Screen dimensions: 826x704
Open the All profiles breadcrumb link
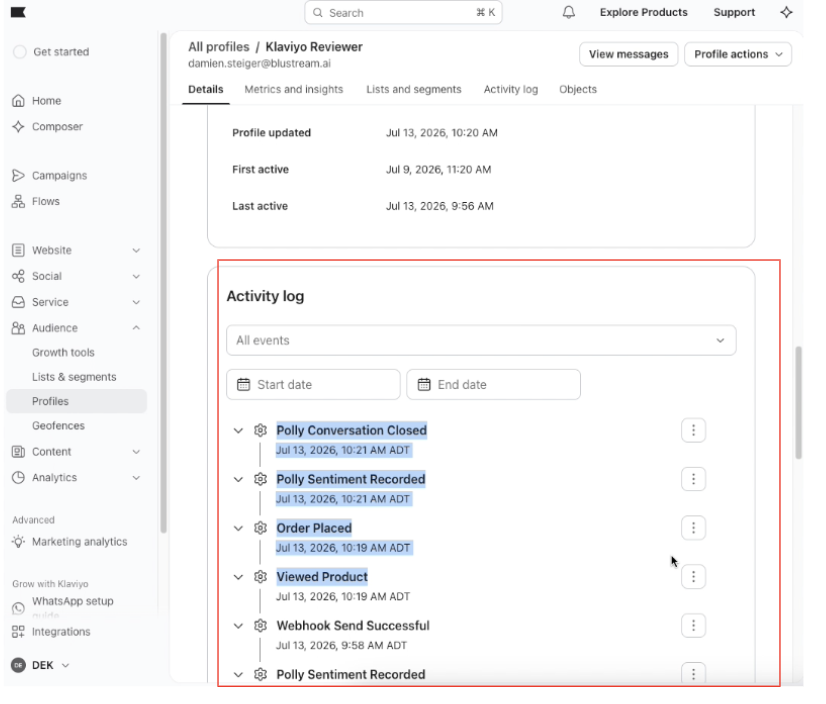coord(219,47)
